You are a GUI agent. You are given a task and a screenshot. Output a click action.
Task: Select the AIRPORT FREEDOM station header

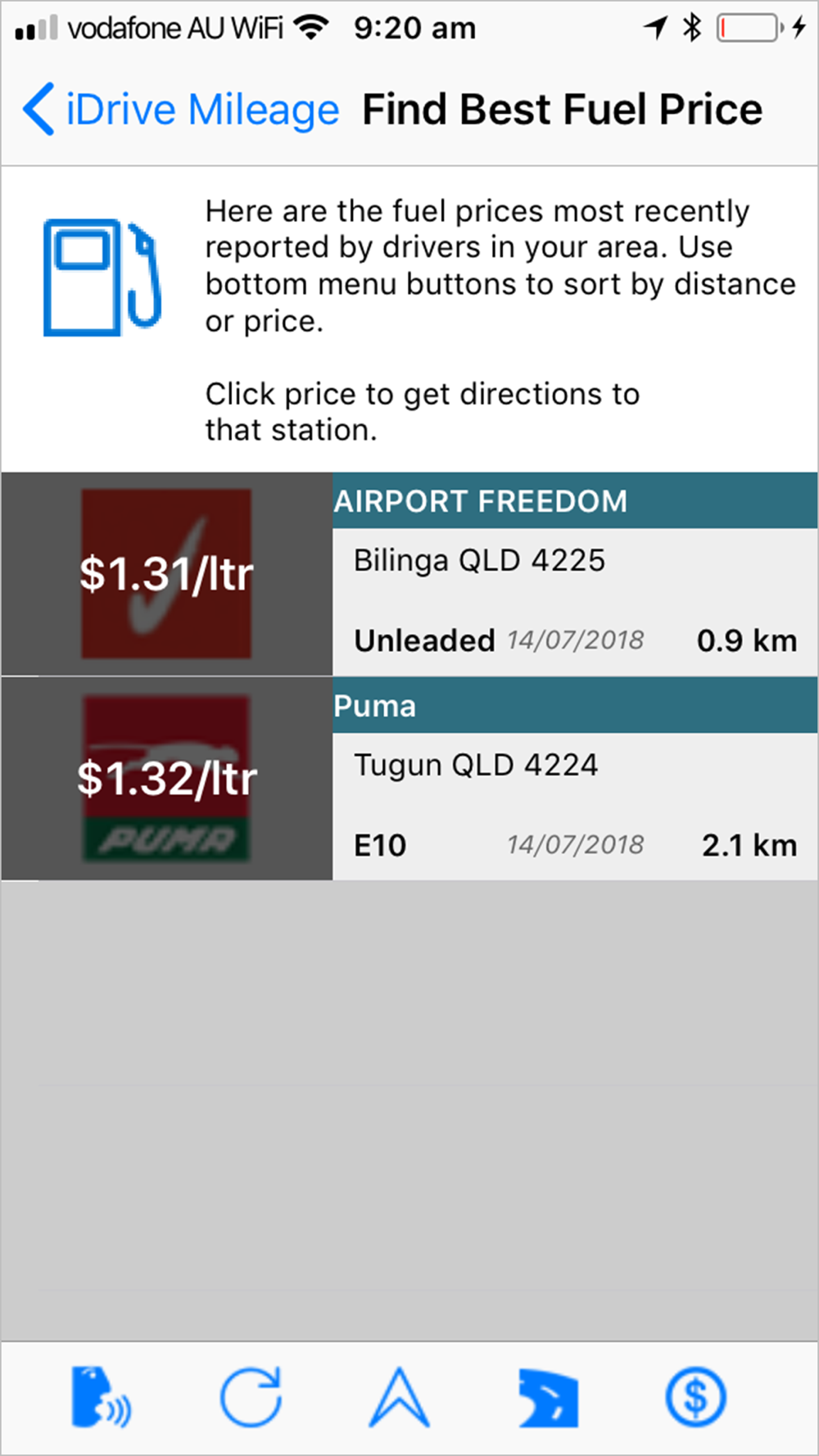point(481,501)
